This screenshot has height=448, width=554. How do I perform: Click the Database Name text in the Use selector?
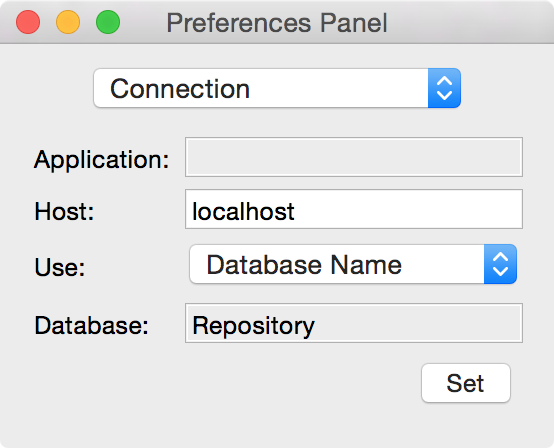coord(304,265)
